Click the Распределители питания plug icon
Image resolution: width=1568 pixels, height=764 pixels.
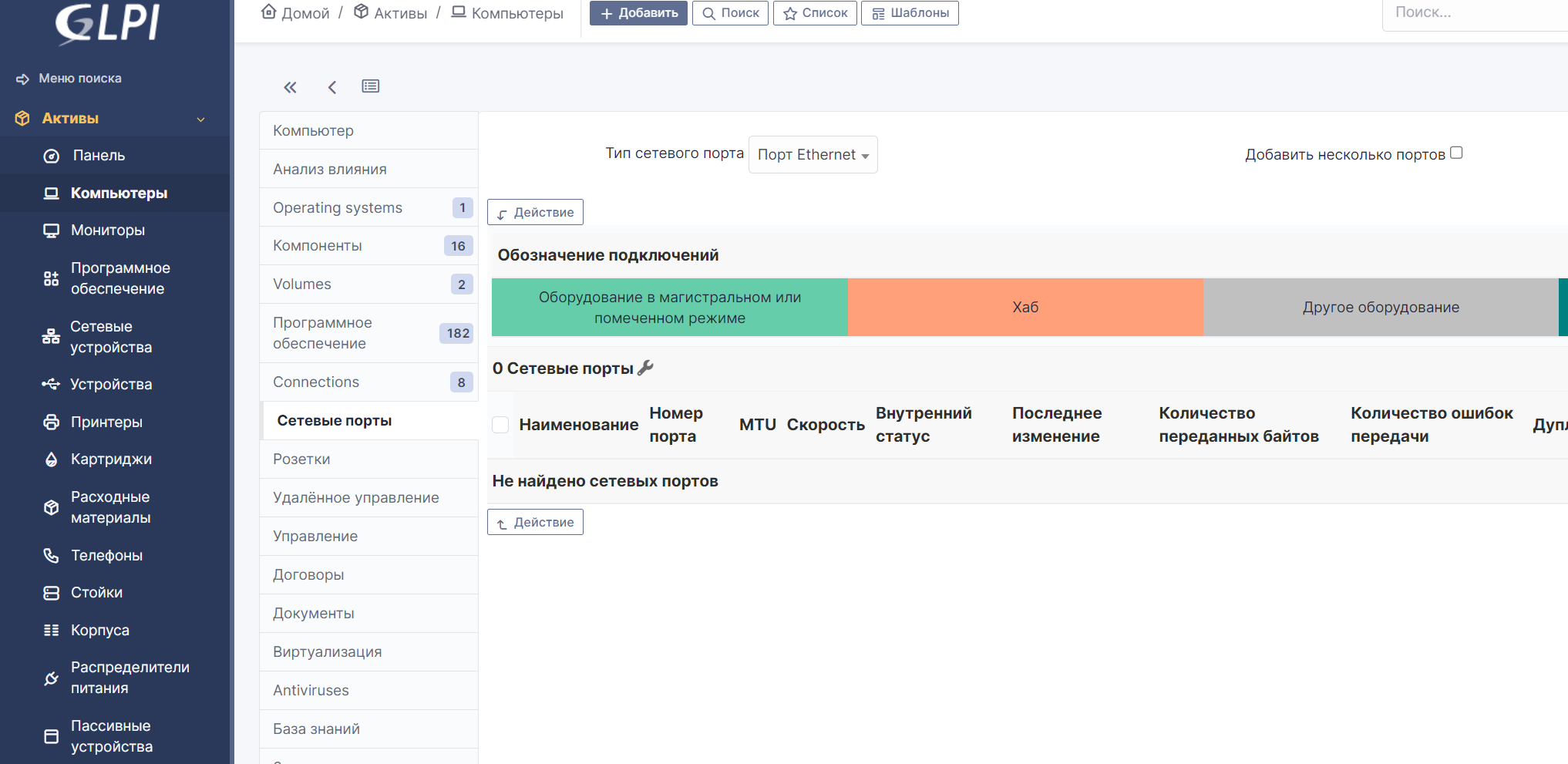click(51, 678)
